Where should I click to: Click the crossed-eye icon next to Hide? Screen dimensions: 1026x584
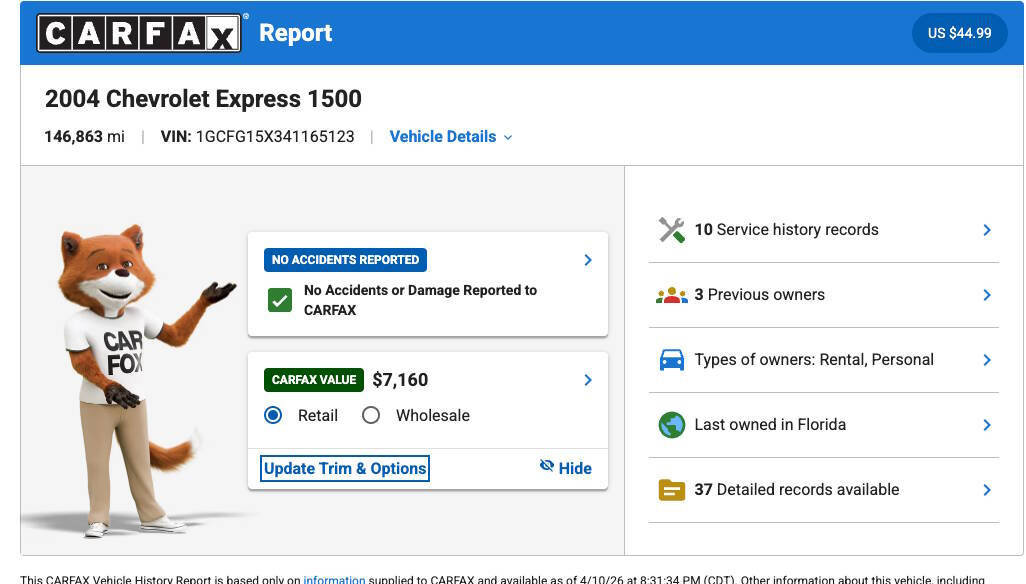pyautogui.click(x=546, y=465)
